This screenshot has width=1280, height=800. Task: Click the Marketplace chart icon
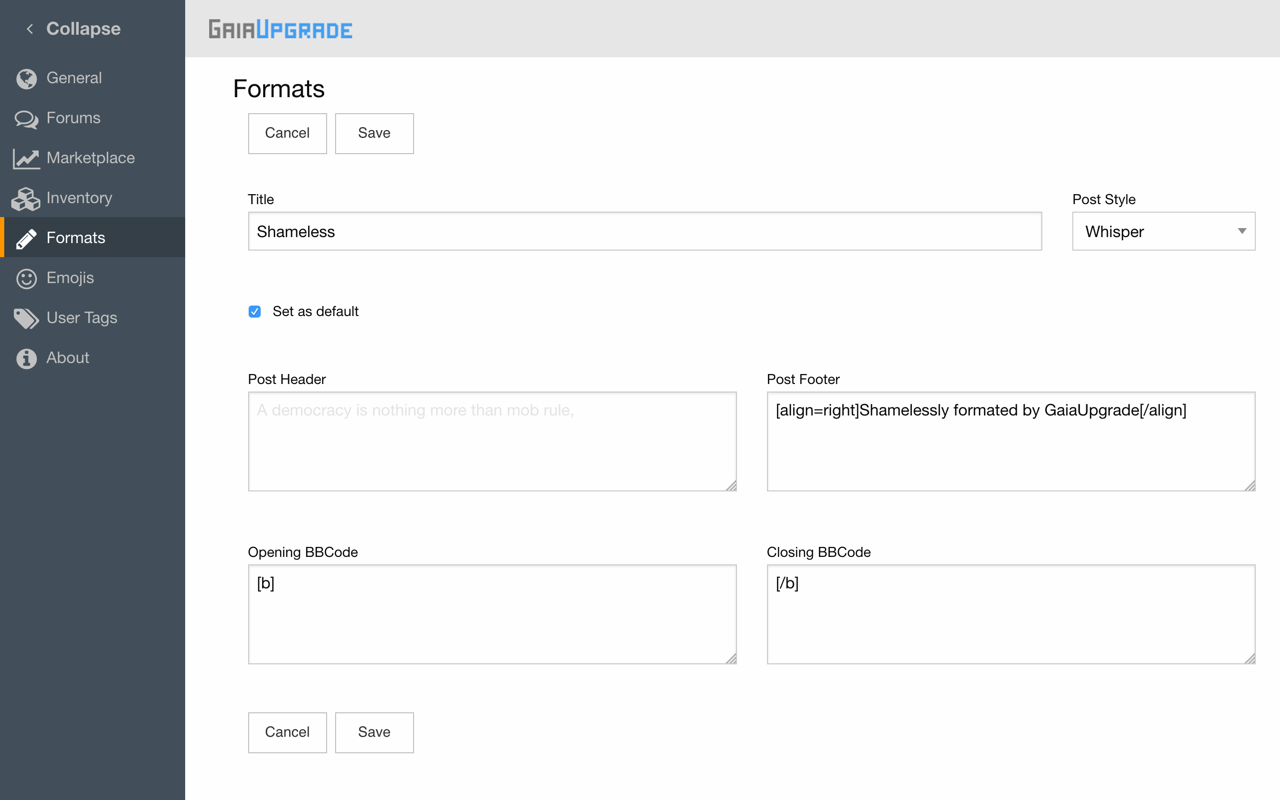26,158
